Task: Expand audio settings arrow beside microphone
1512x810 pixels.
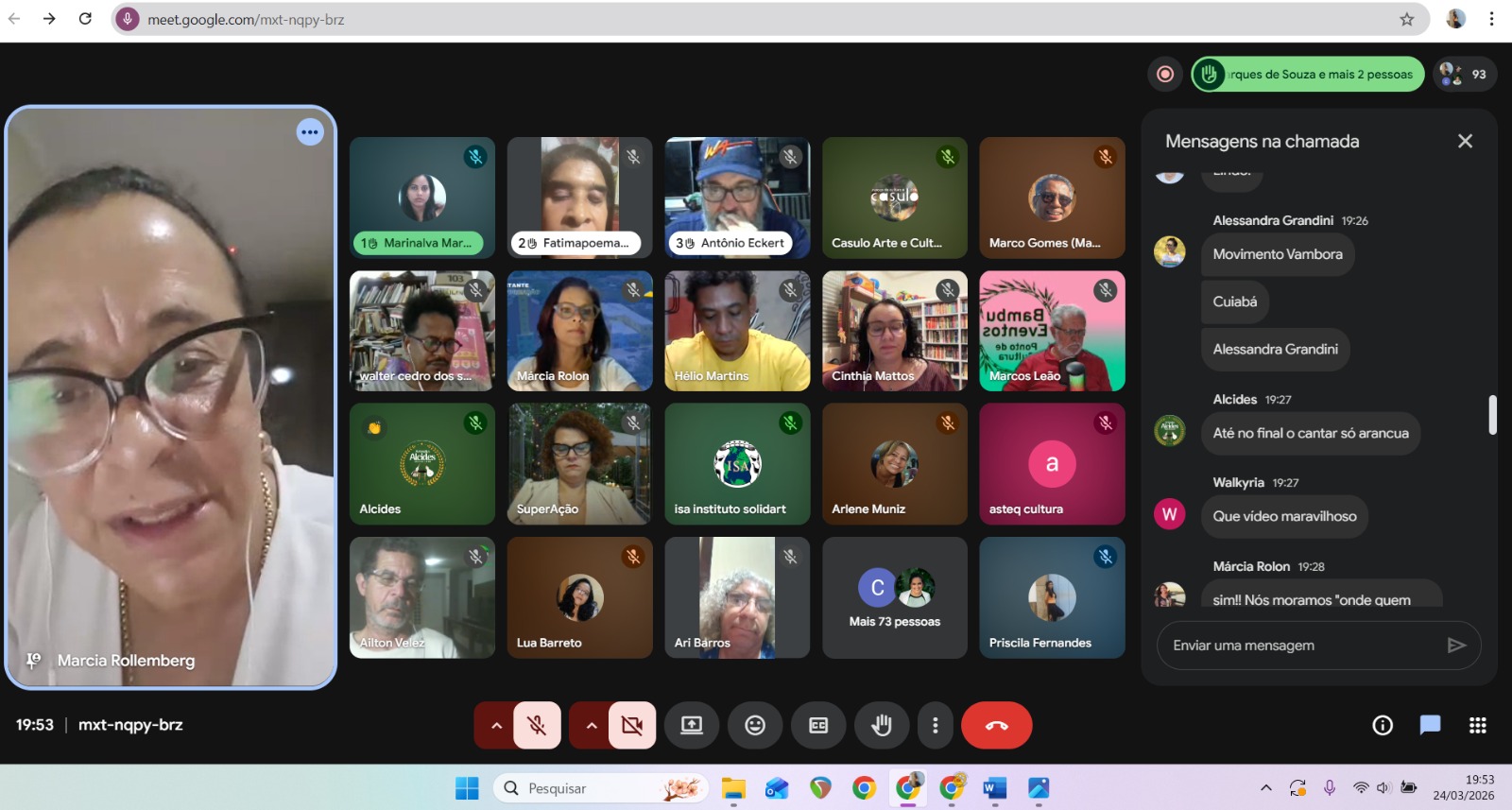Action: pyautogui.click(x=496, y=725)
